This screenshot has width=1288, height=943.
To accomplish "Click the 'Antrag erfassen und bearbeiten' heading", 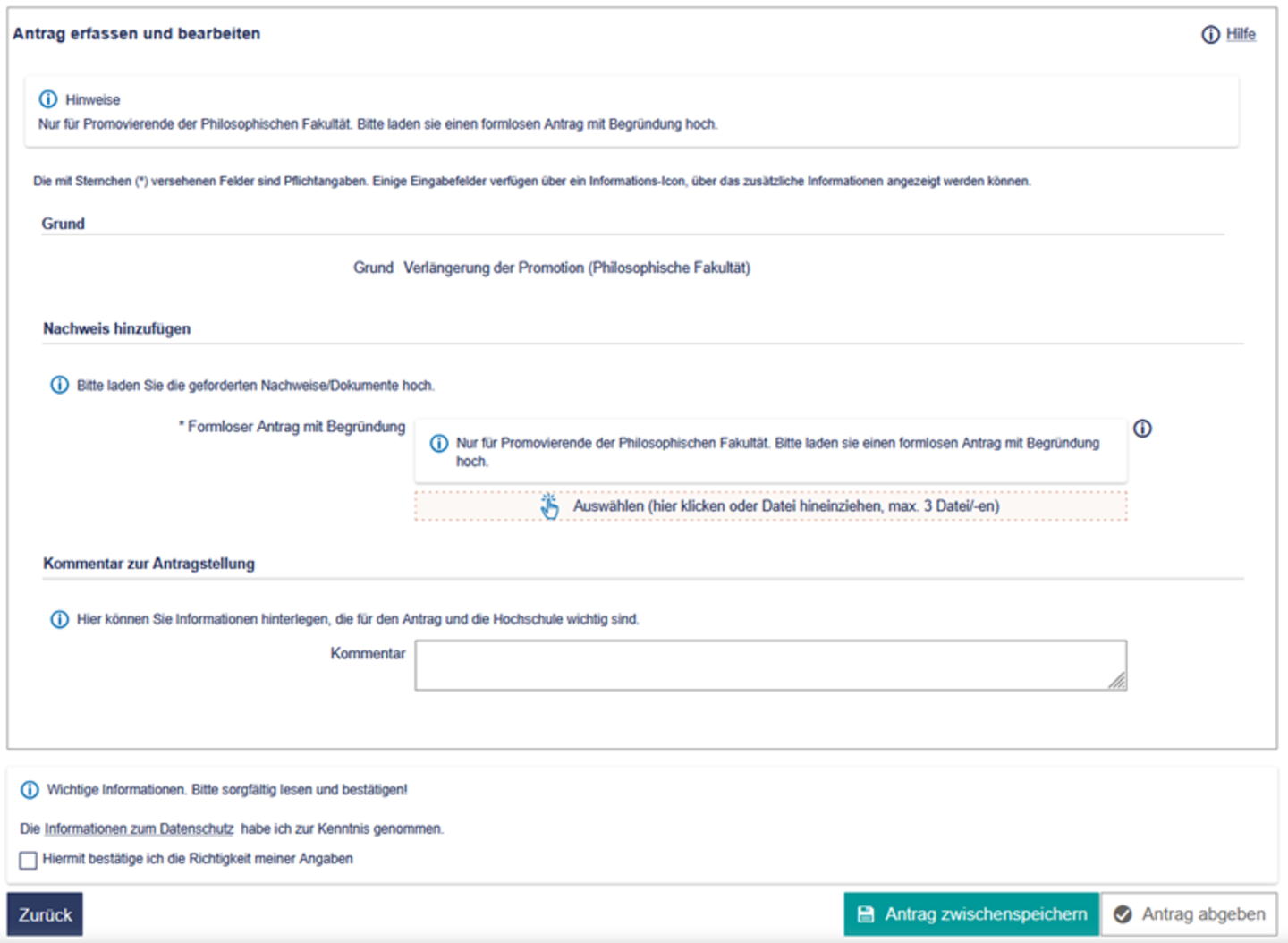I will coord(136,33).
